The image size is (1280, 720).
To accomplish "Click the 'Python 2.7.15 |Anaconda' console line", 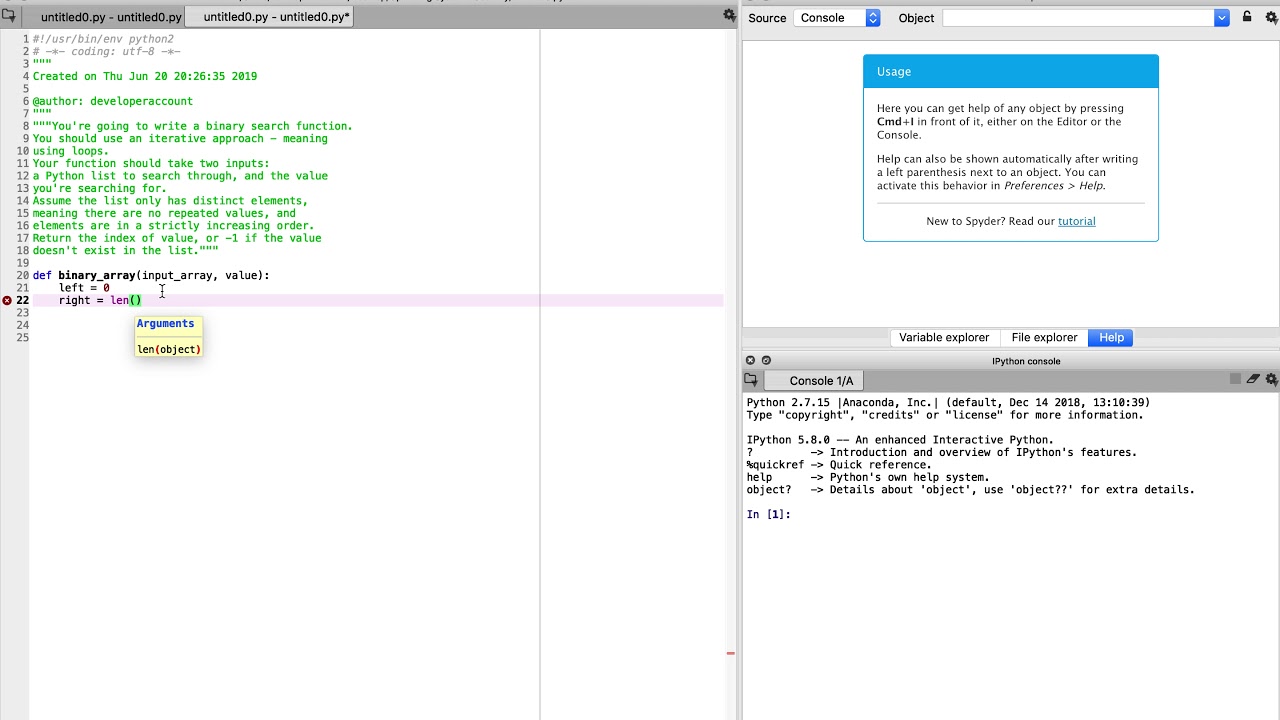I will point(948,402).
